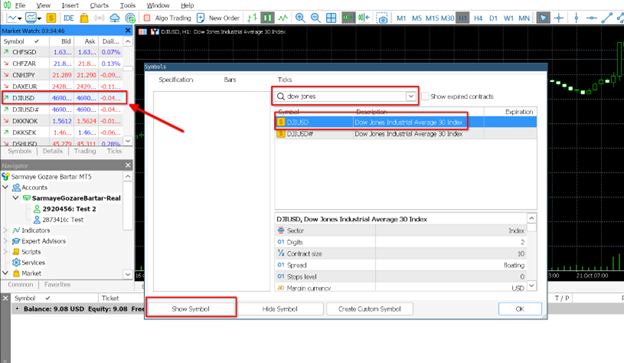
Task: Set timeframe to M15
Action: [x=432, y=18]
